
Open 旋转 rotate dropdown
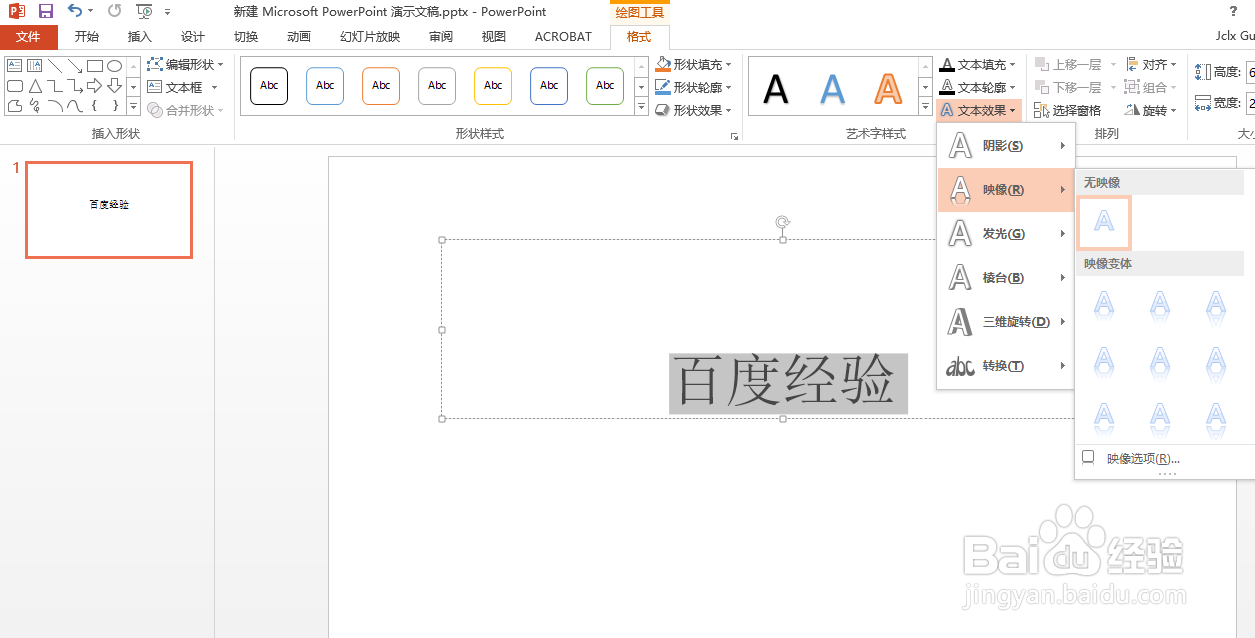(1152, 110)
